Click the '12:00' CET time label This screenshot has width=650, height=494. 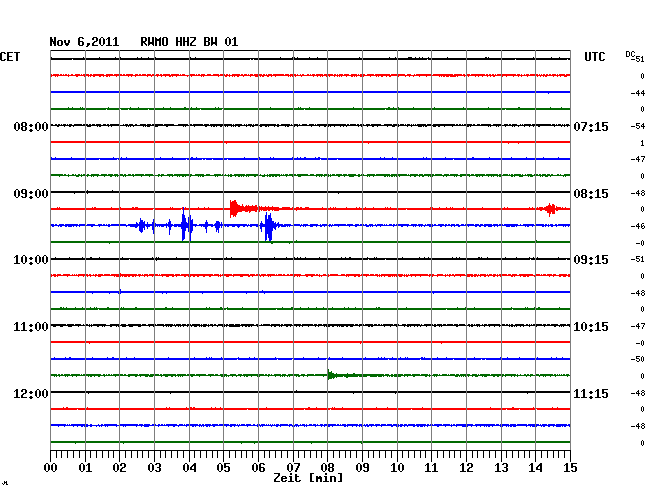[x=31, y=393]
